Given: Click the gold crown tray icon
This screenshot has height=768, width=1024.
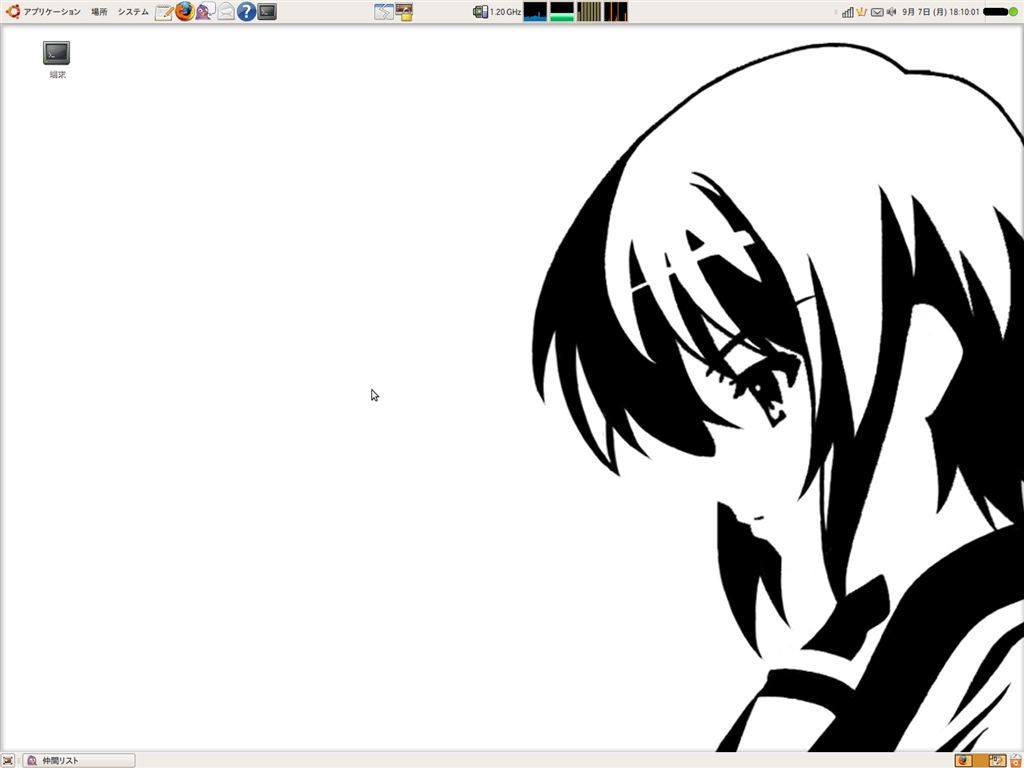Looking at the screenshot, I should (861, 12).
